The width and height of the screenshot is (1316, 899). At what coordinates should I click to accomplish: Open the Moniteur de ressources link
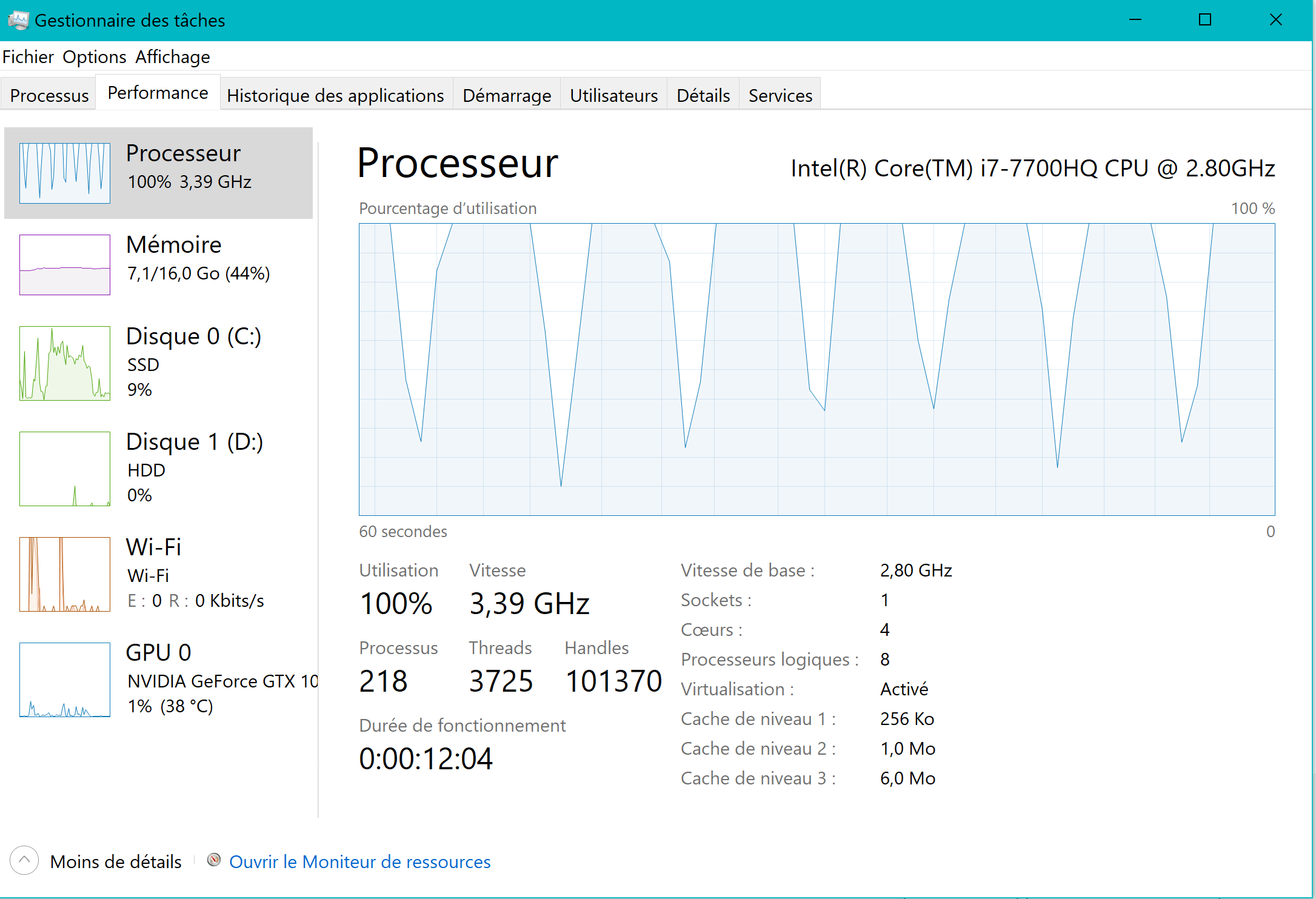[x=359, y=862]
